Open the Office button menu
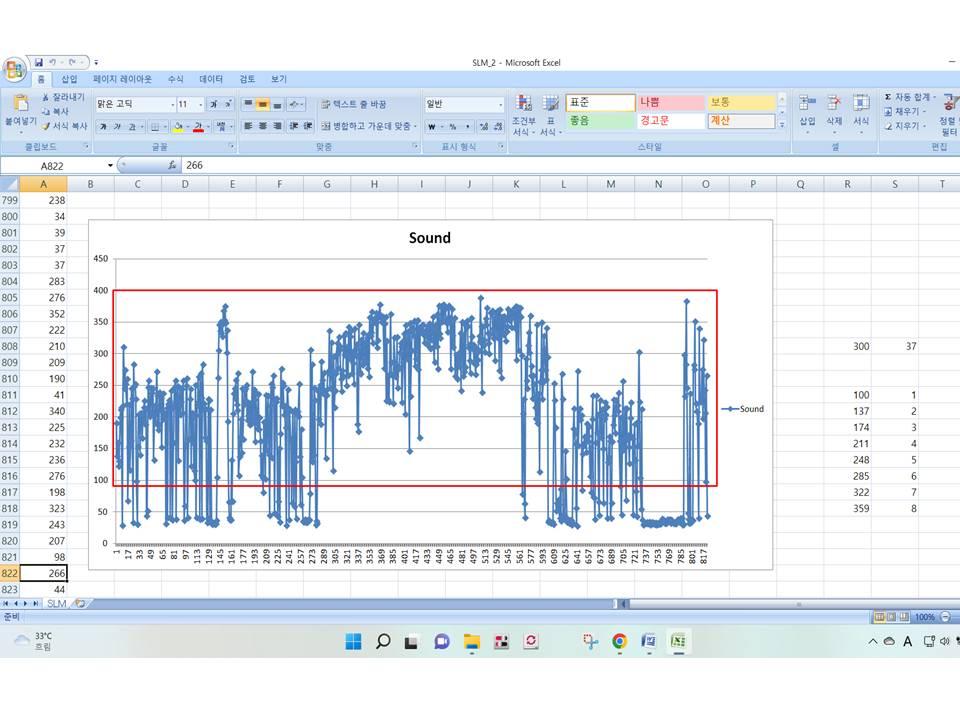The image size is (960, 720). click(x=15, y=70)
